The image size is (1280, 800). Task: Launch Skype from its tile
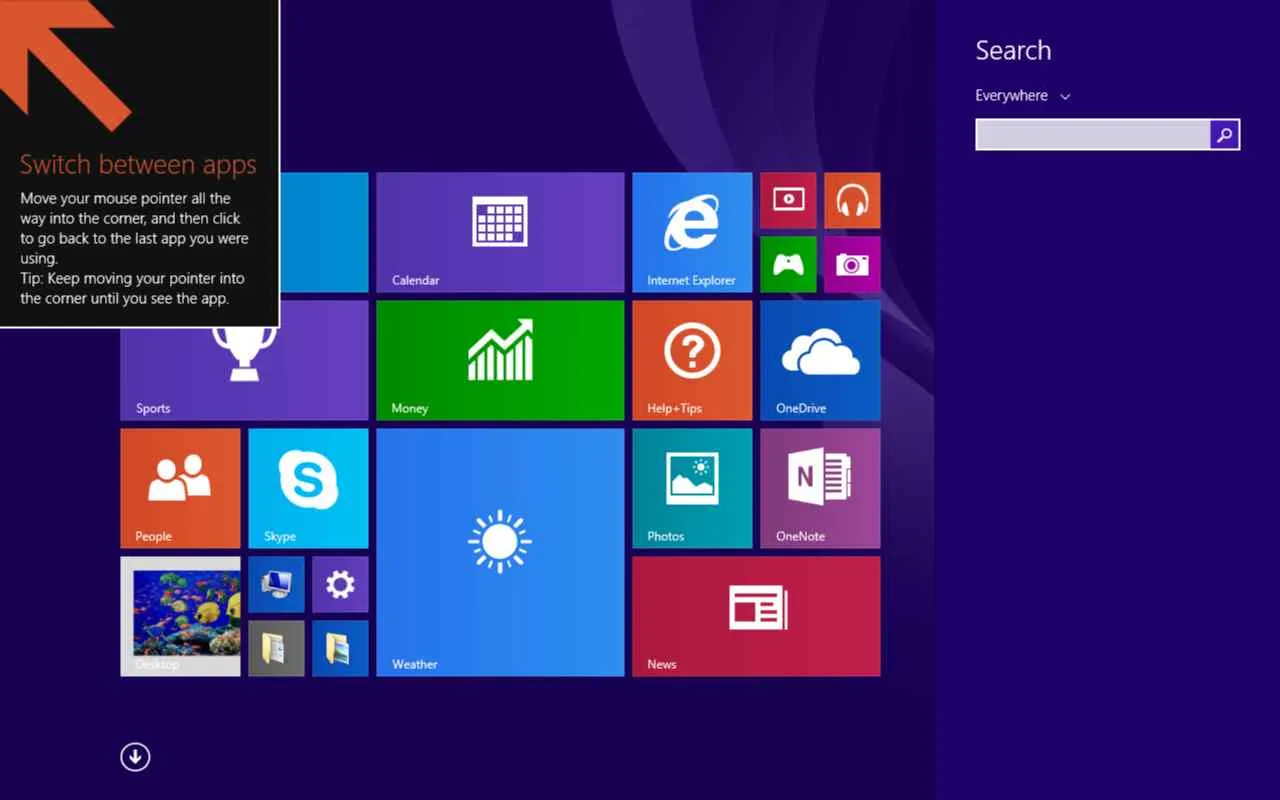pyautogui.click(x=308, y=488)
